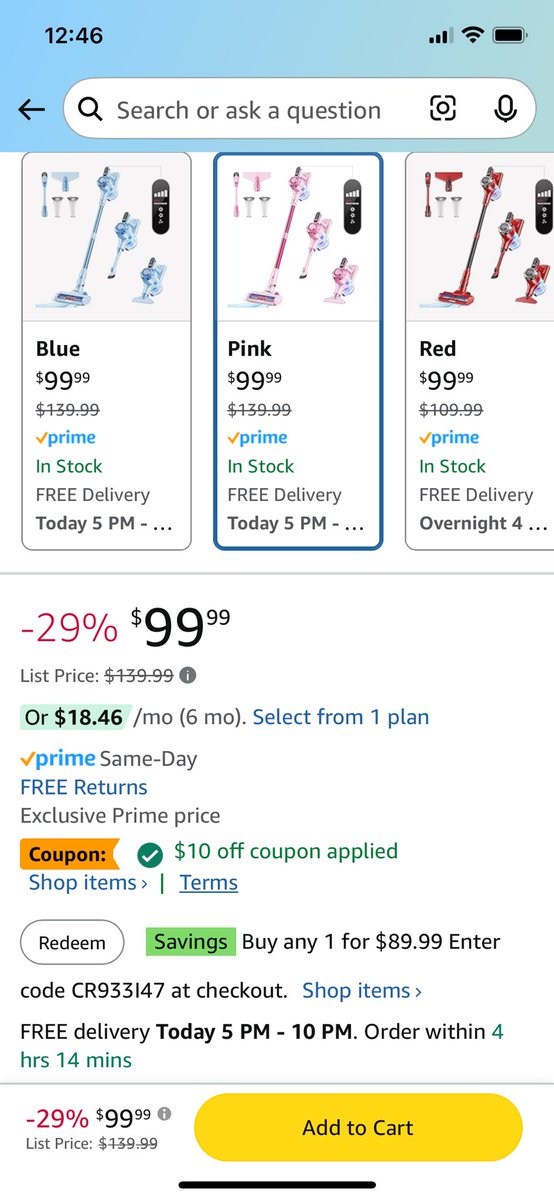Screen dimensions: 554x1200
Task: Tap the back arrow icon
Action: point(32,110)
